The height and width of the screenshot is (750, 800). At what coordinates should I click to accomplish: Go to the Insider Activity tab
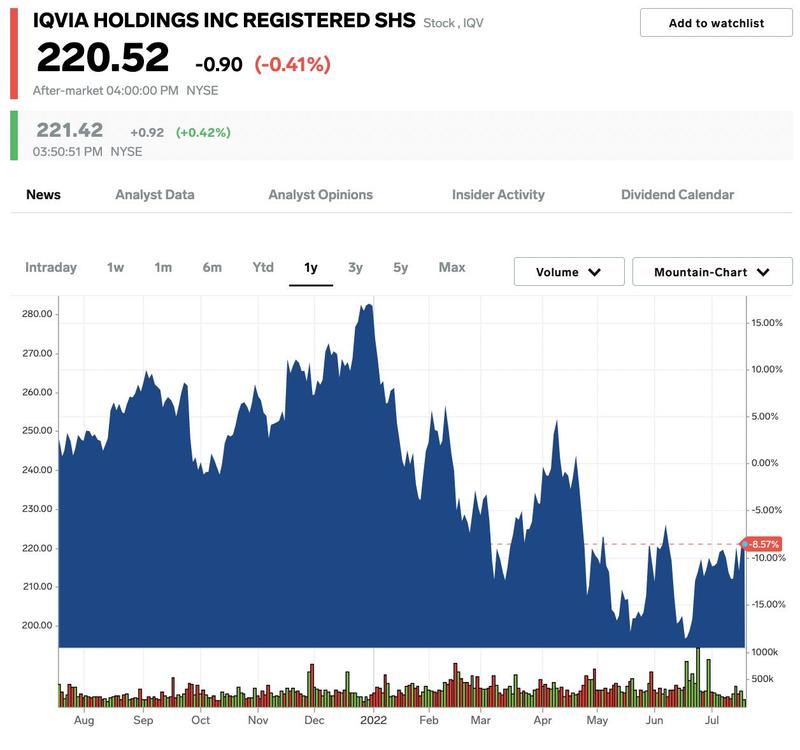(498, 194)
